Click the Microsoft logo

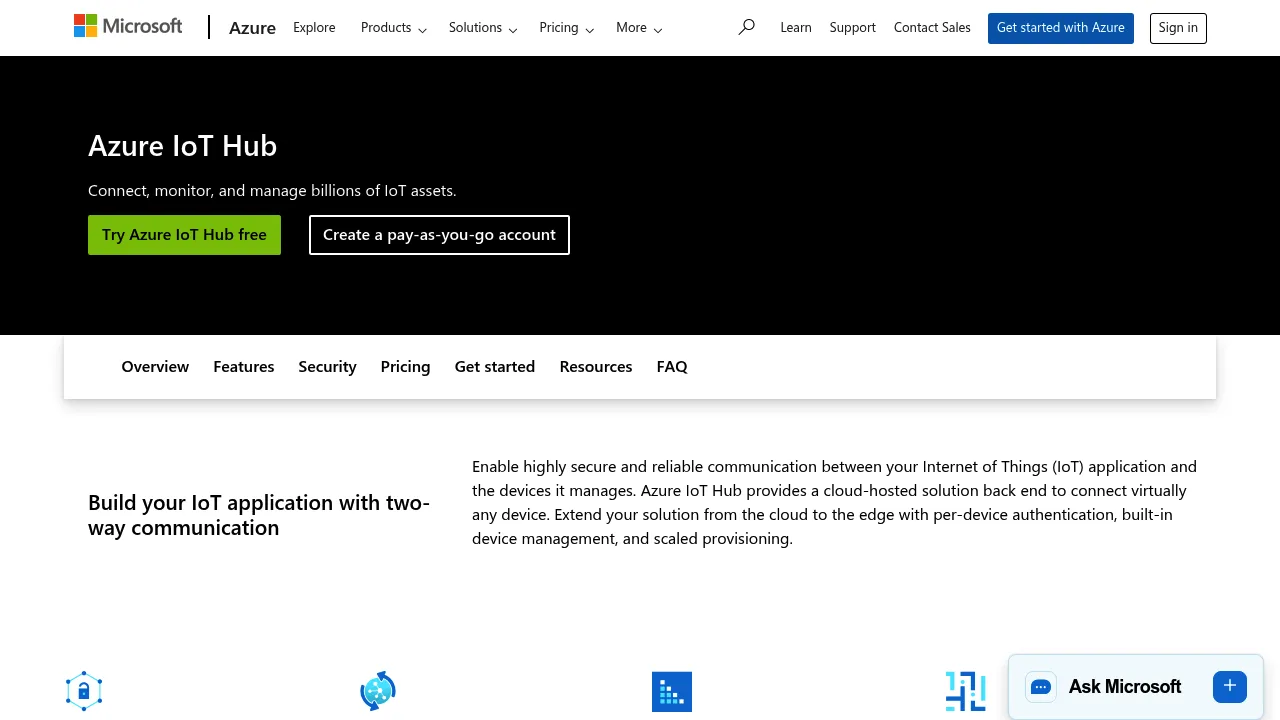pyautogui.click(x=128, y=26)
